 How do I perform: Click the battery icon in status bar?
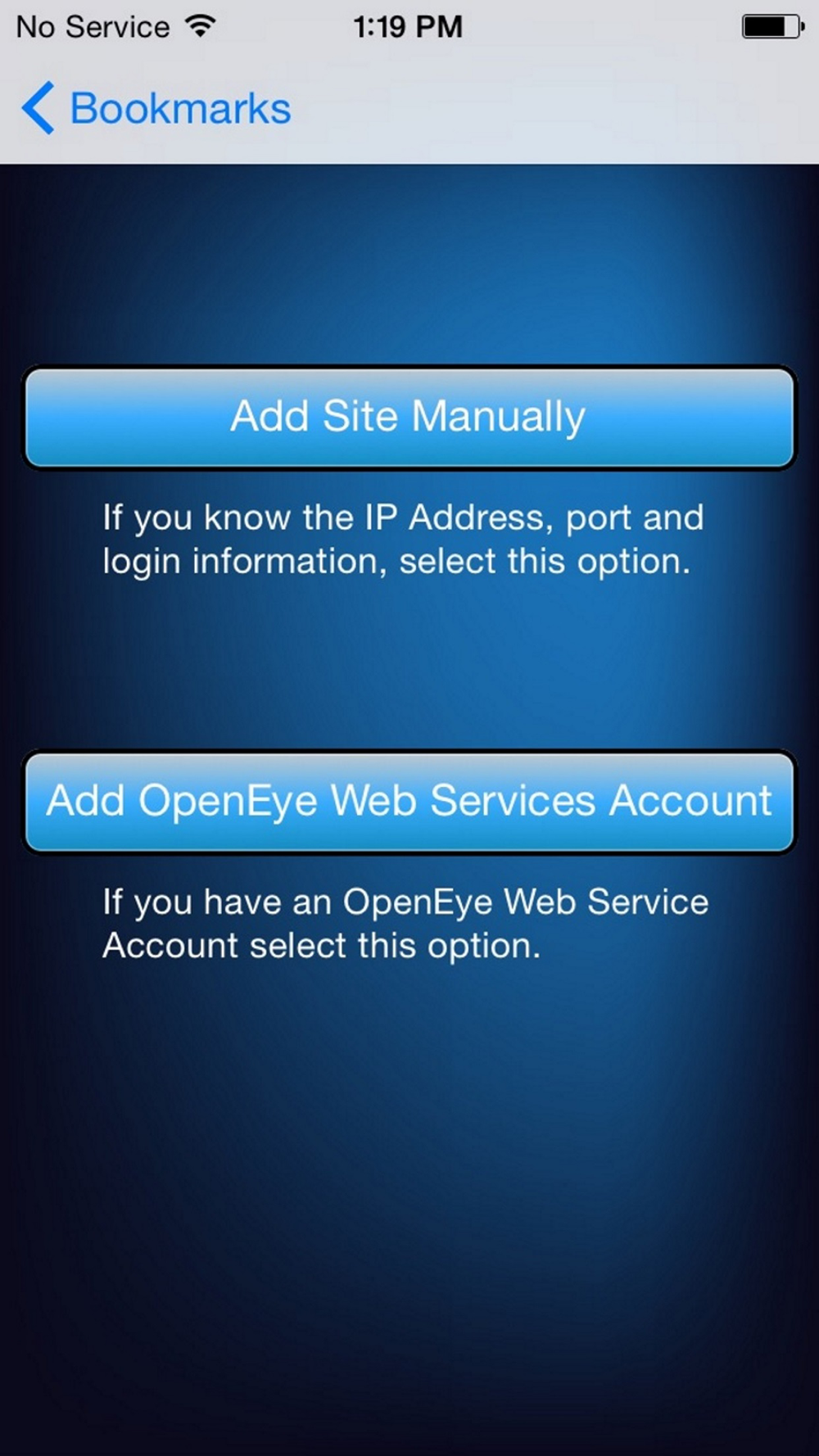[x=773, y=26]
